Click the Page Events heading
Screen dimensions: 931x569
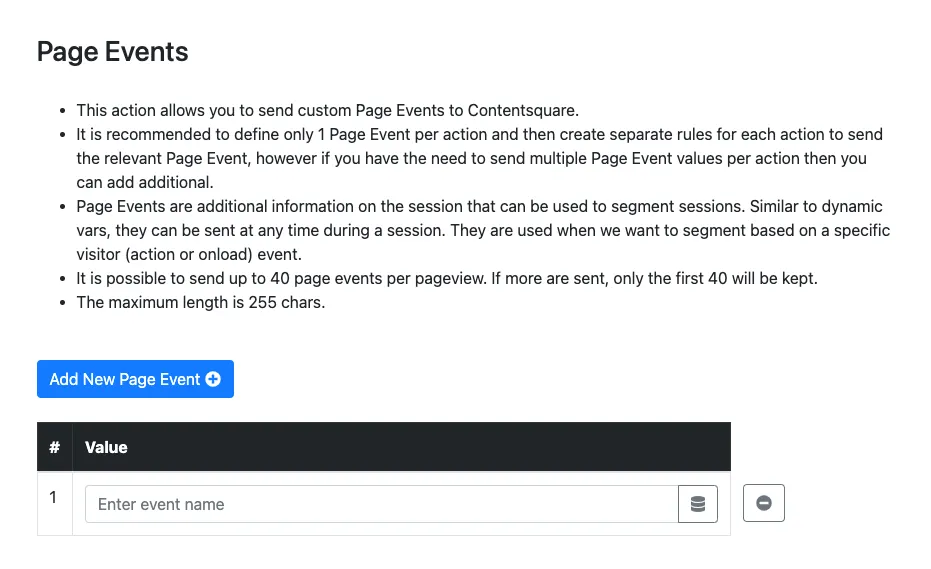pyautogui.click(x=113, y=52)
